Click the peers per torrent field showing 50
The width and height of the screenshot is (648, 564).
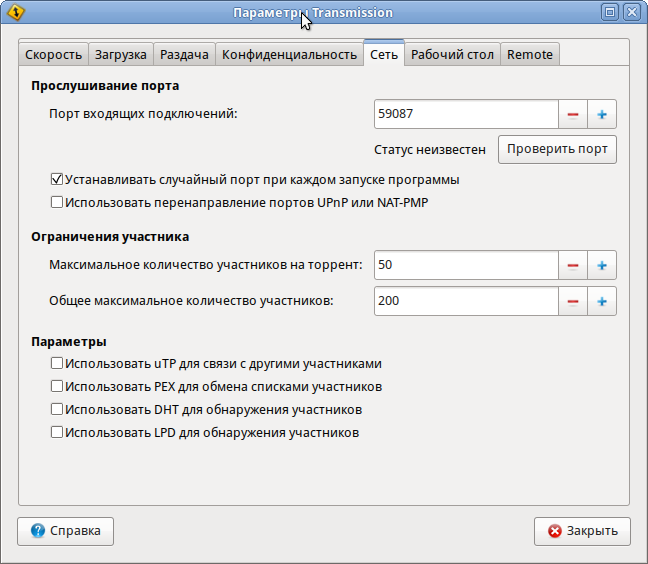coord(466,265)
